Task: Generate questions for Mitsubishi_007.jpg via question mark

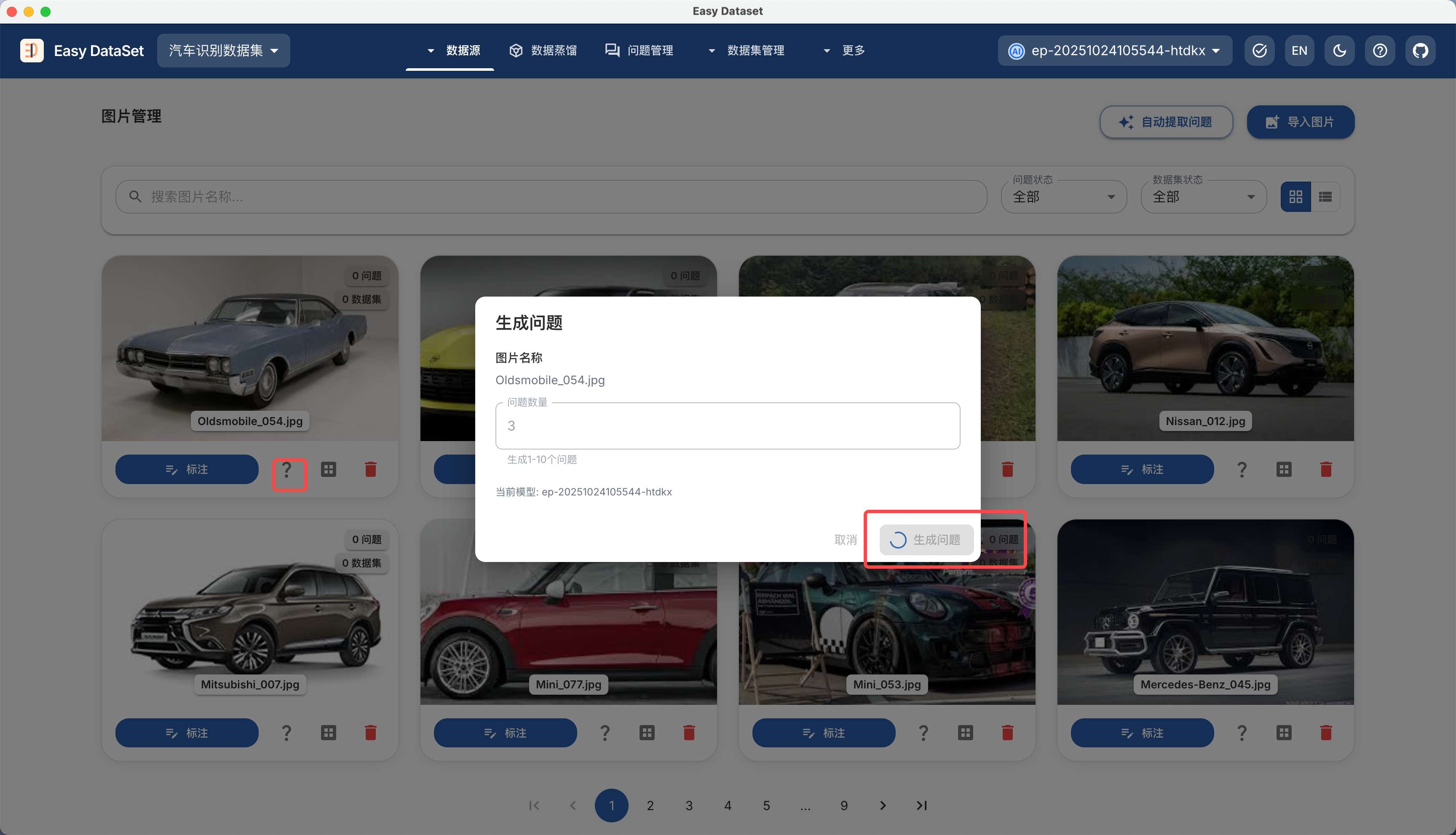Action: click(x=286, y=733)
